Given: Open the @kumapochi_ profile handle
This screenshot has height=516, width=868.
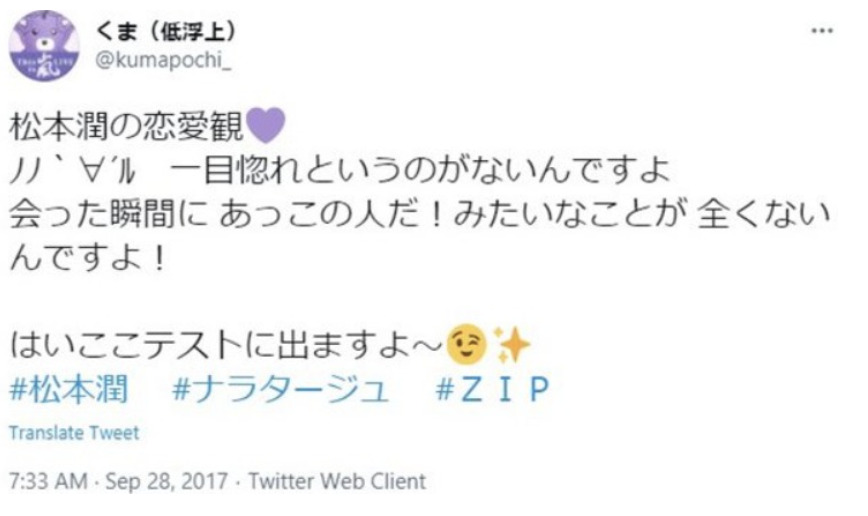Looking at the screenshot, I should 163,60.
